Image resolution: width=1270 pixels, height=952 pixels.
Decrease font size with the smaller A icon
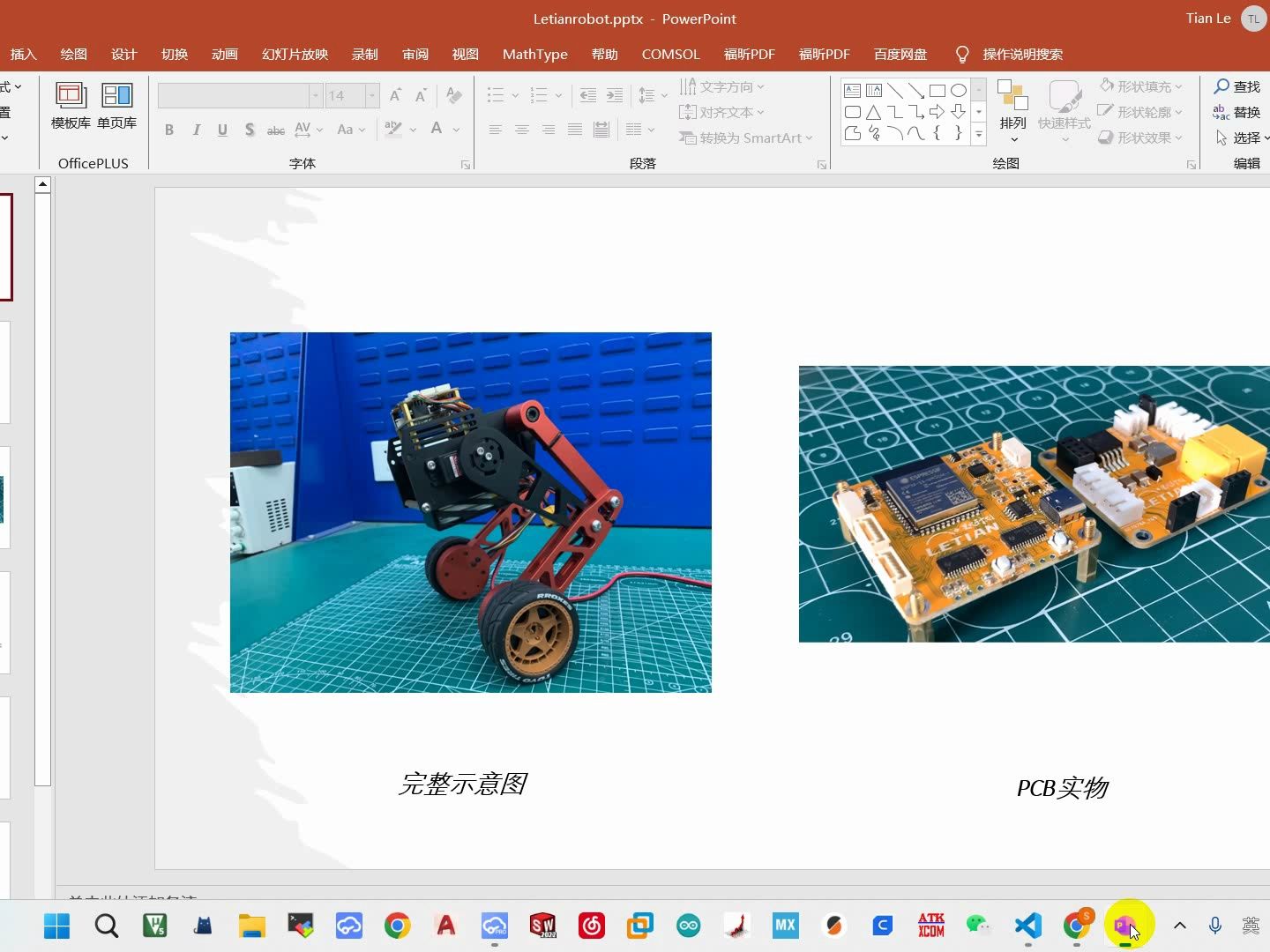[x=421, y=95]
